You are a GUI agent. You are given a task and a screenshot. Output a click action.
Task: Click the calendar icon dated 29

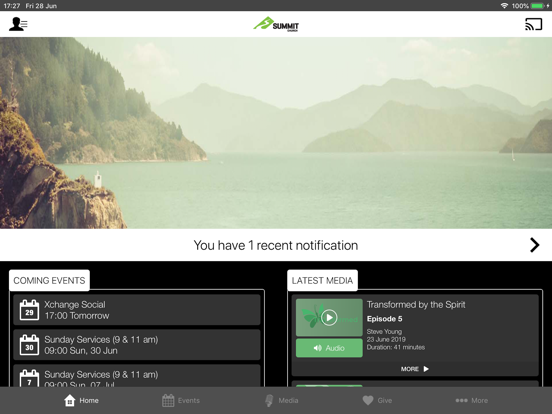[x=29, y=310]
